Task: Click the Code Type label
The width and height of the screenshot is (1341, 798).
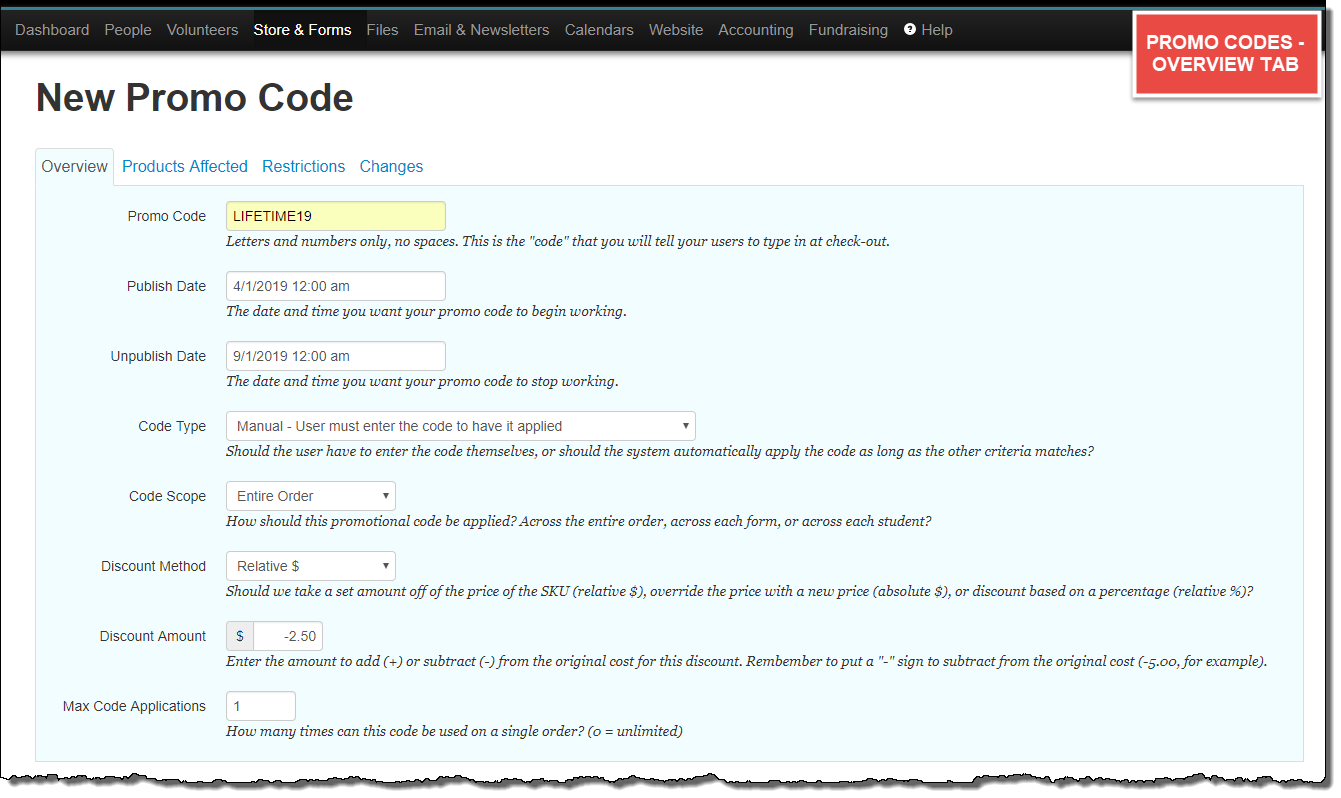Action: [172, 426]
